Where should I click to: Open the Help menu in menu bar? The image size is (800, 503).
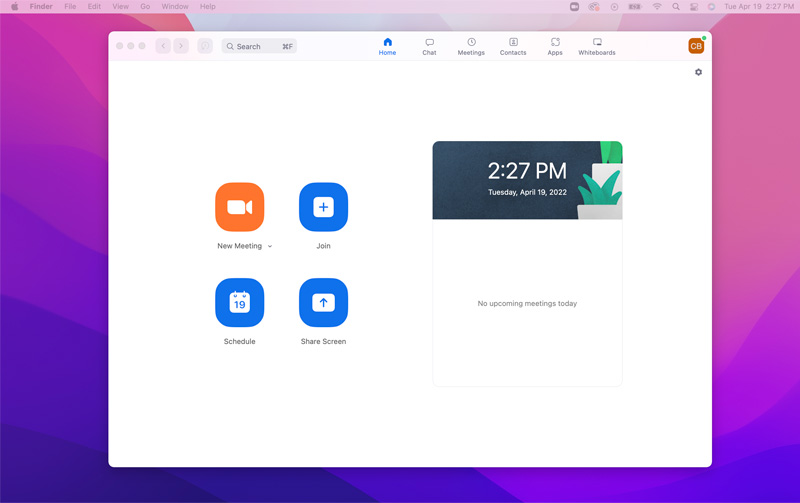[208, 7]
